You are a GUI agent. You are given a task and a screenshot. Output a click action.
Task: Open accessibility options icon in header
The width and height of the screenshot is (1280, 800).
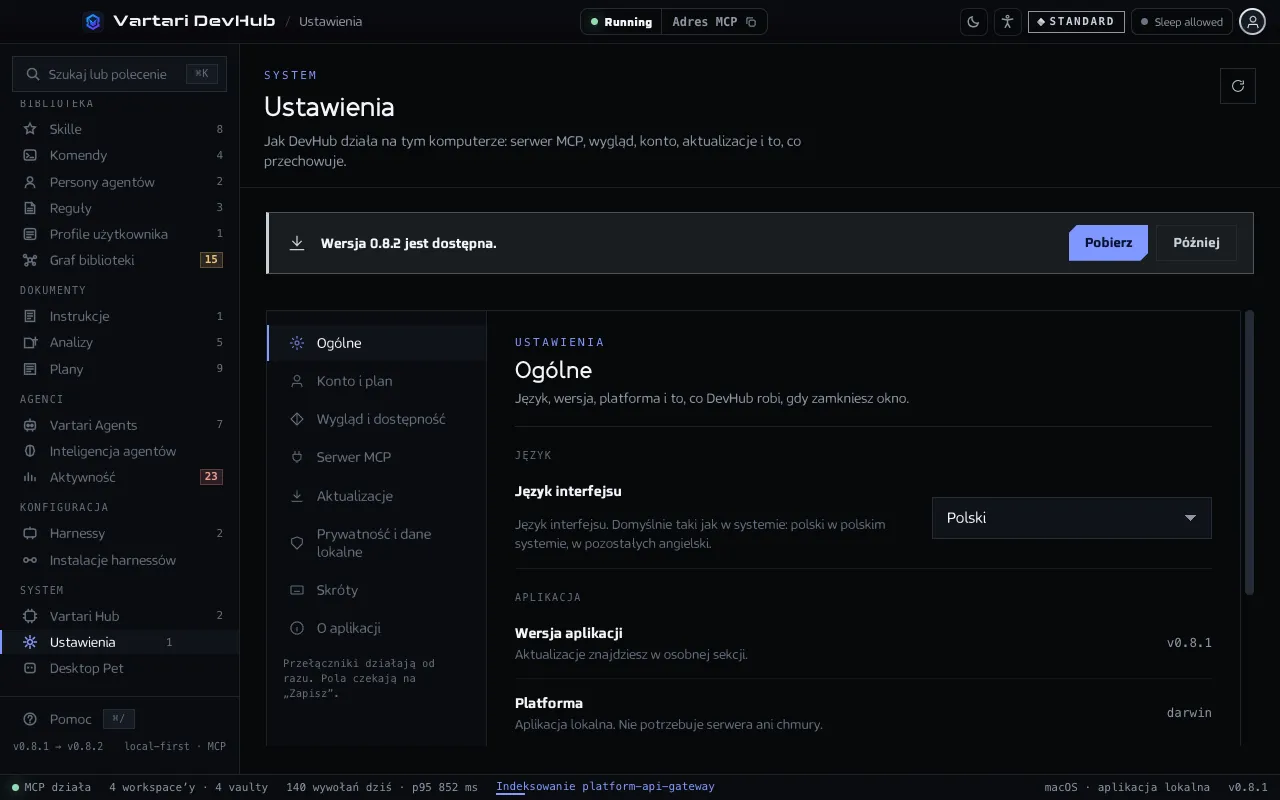(x=1008, y=22)
